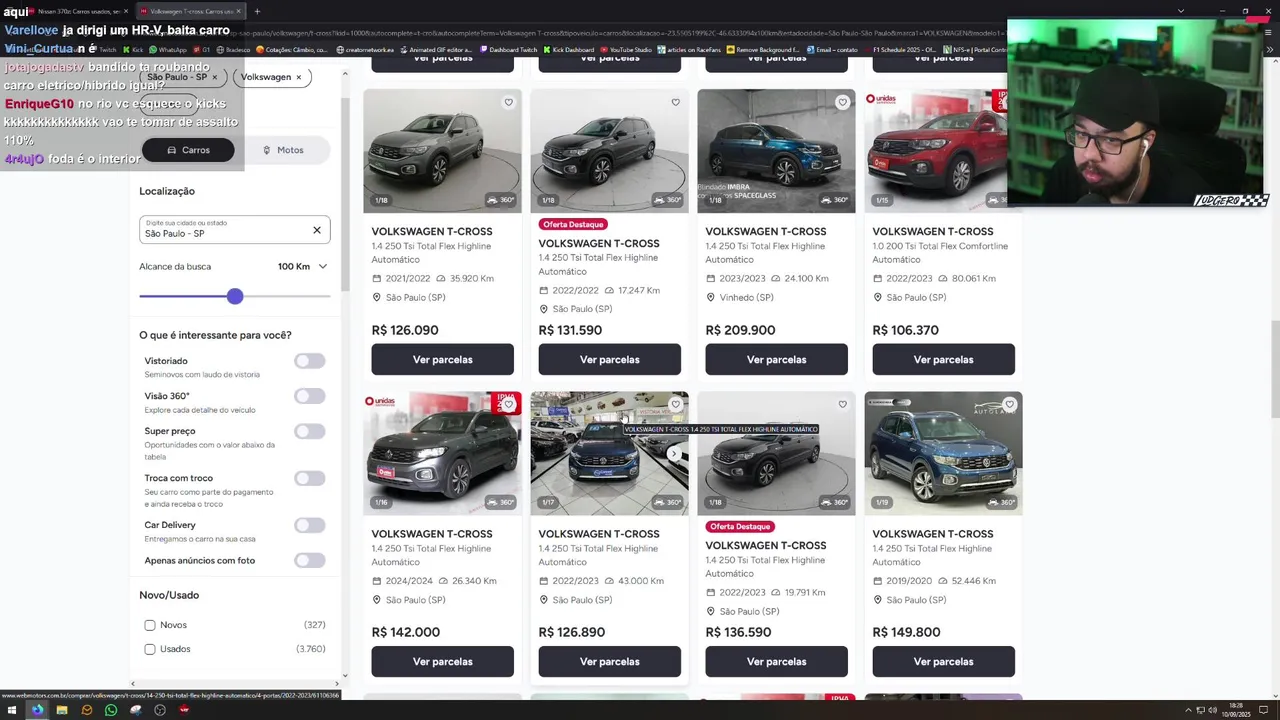Image resolution: width=1280 pixels, height=720 pixels.
Task: Check the Novos checkbox
Action: [x=150, y=625]
